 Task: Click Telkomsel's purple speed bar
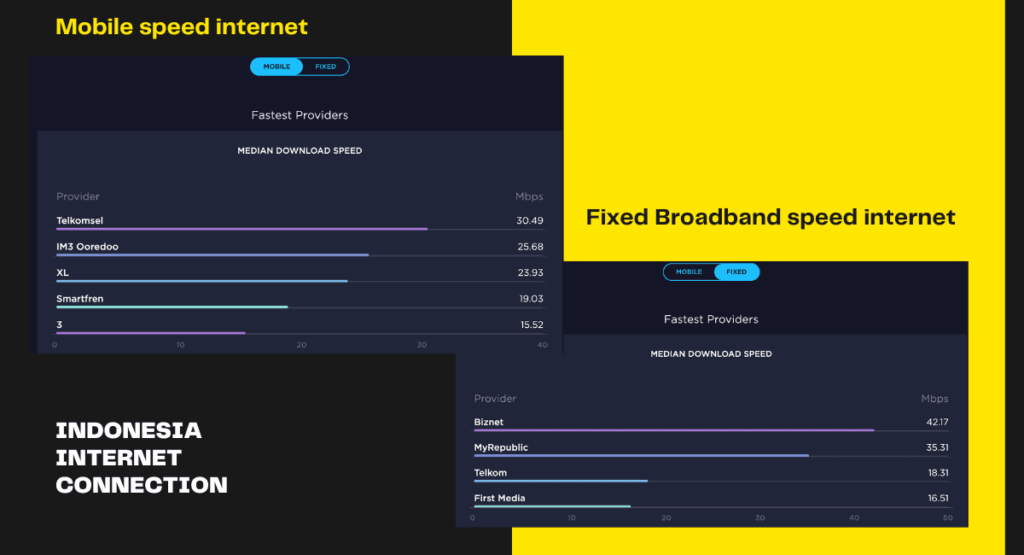(x=242, y=229)
